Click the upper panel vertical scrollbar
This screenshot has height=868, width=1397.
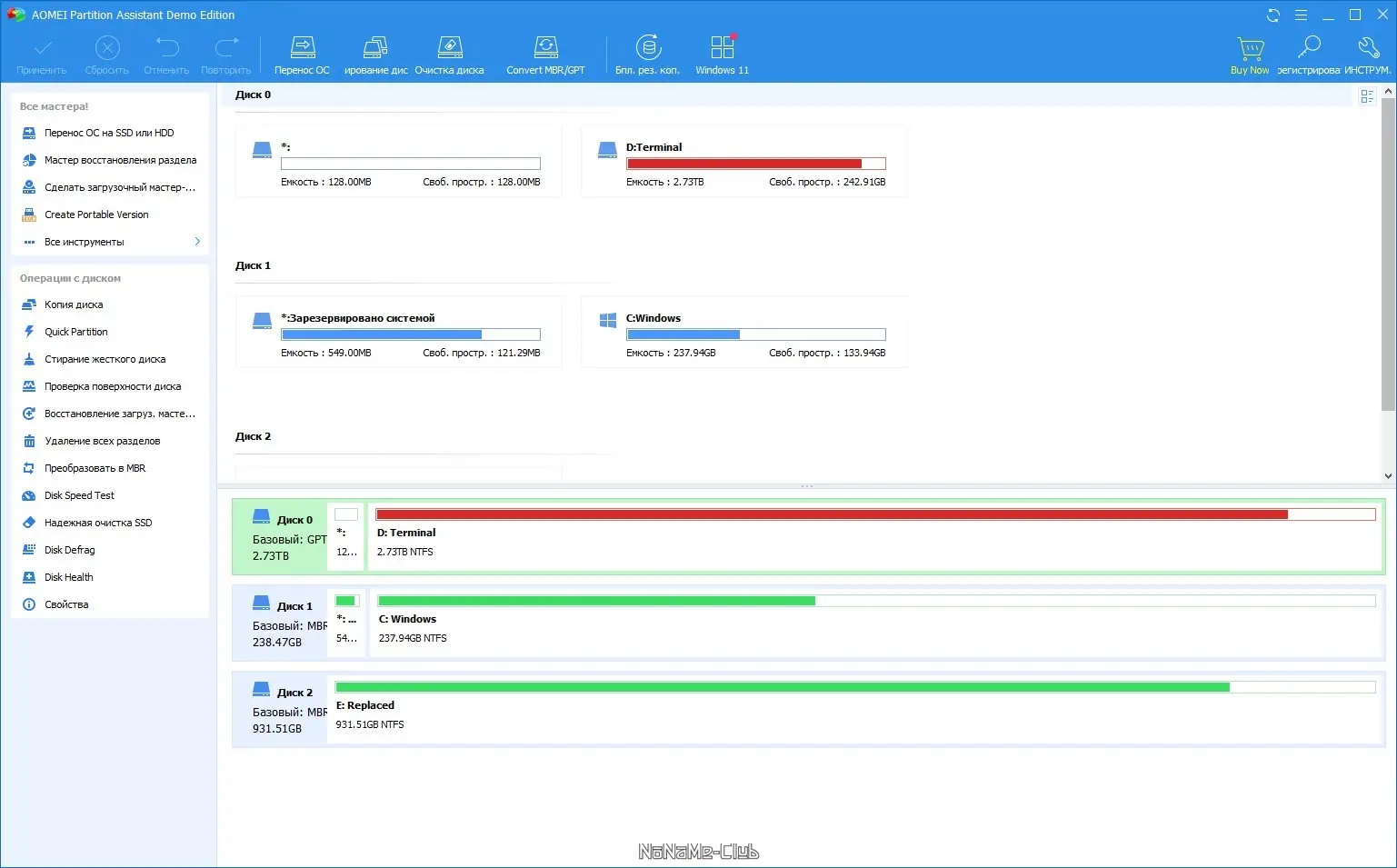pyautogui.click(x=1388, y=254)
